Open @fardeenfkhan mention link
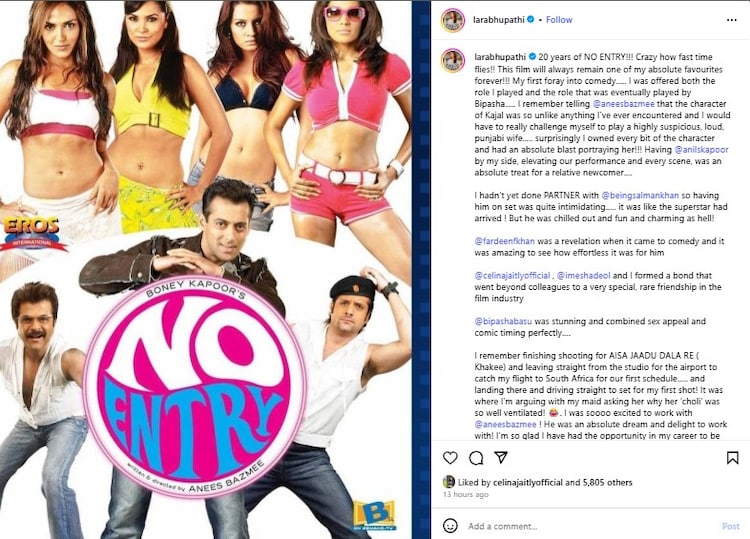The width and height of the screenshot is (750, 539). click(x=505, y=241)
